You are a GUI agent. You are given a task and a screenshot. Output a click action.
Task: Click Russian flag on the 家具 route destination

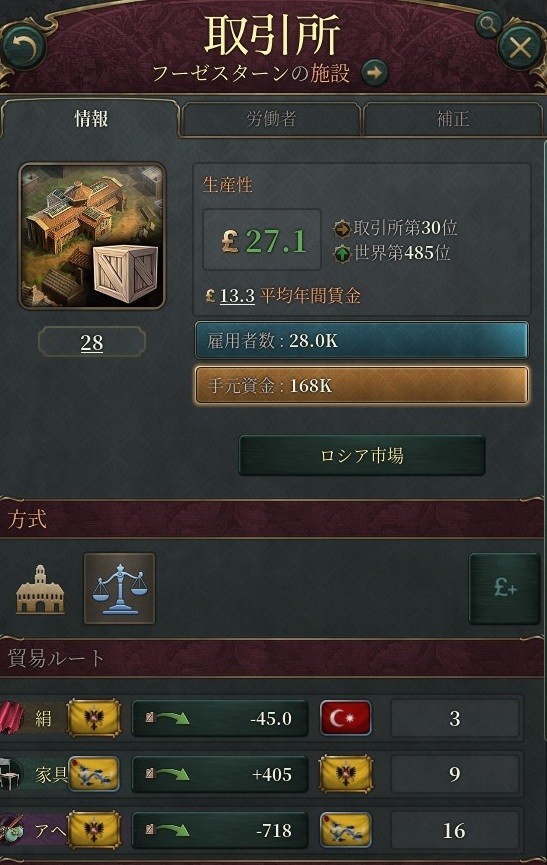[346, 774]
